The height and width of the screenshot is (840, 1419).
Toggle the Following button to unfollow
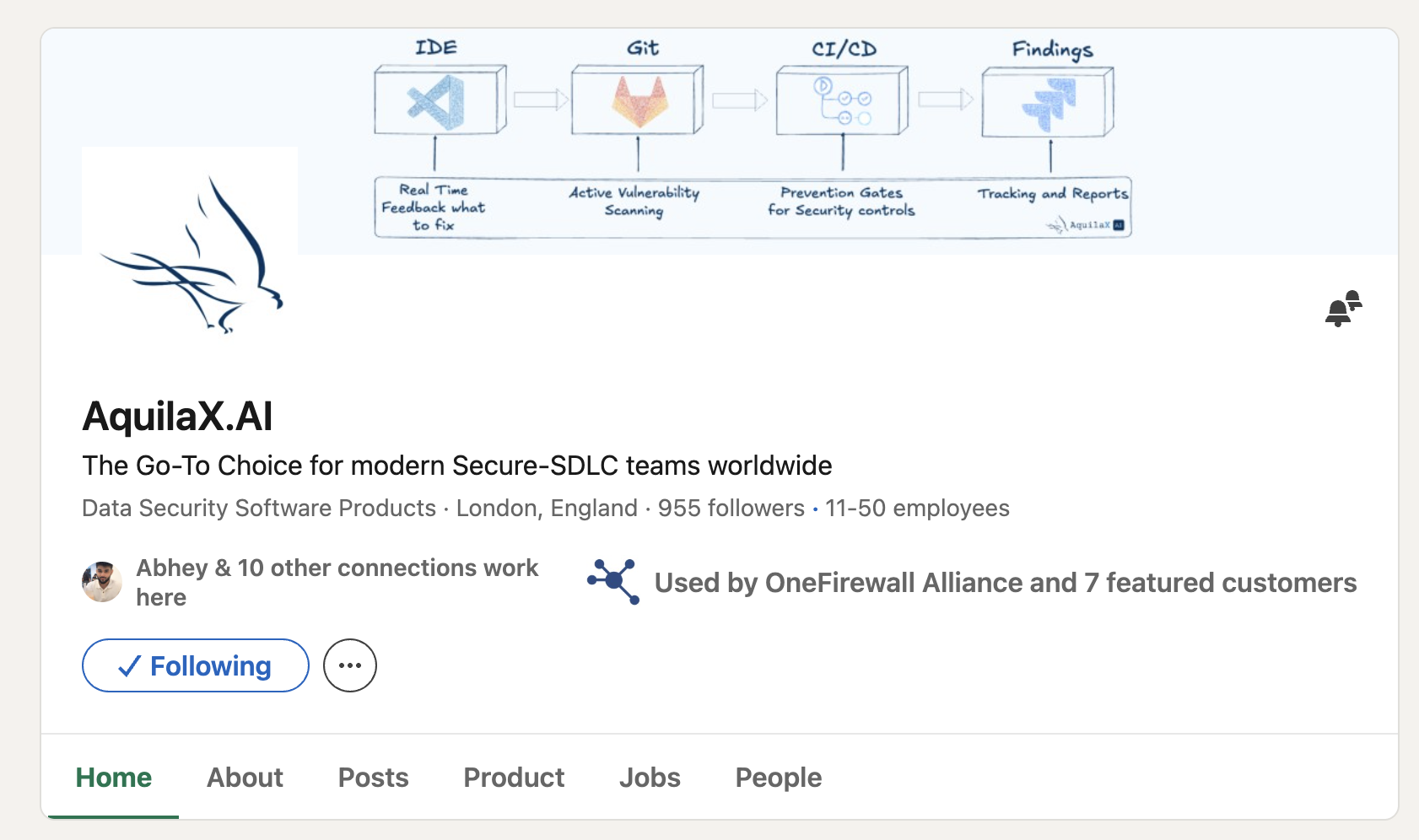coord(196,665)
